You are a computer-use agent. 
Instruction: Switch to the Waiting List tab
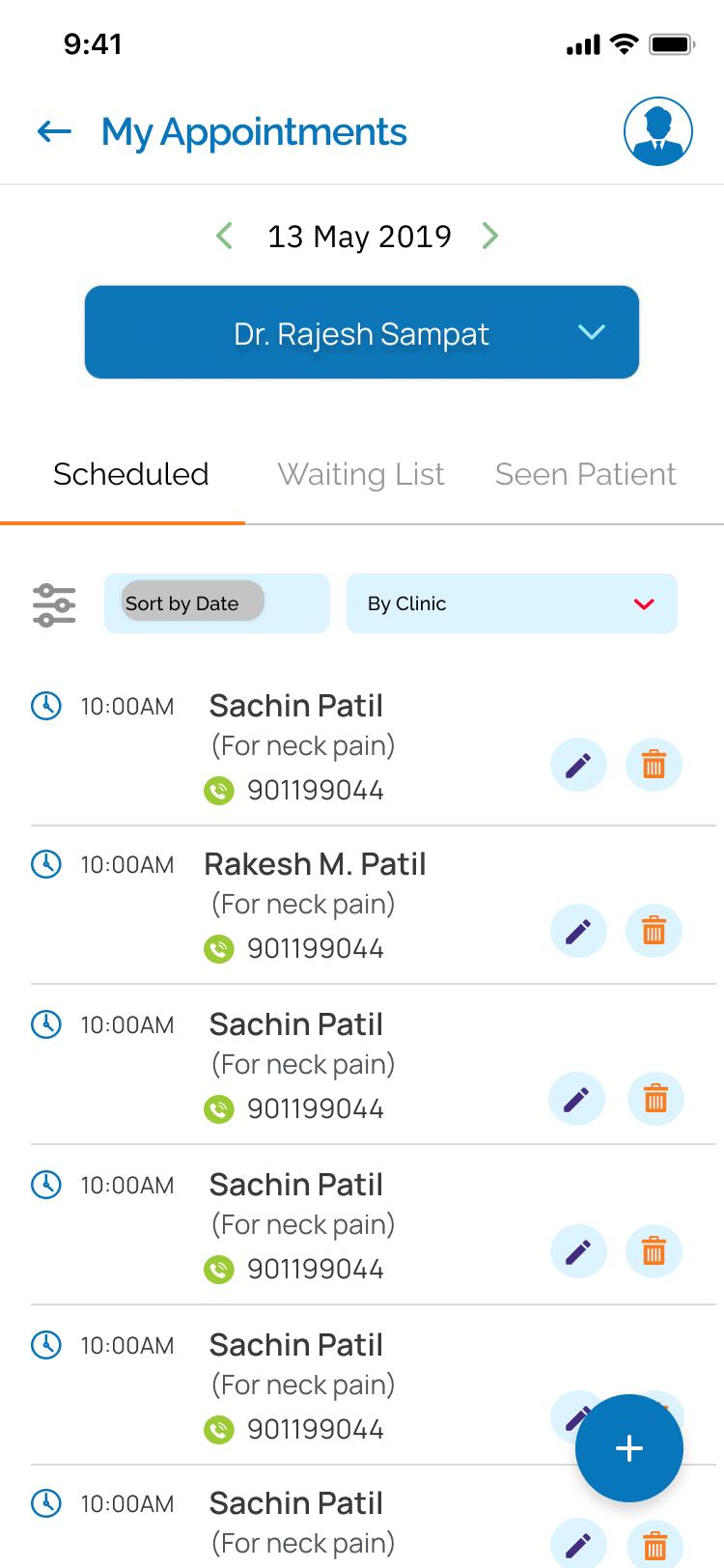361,474
